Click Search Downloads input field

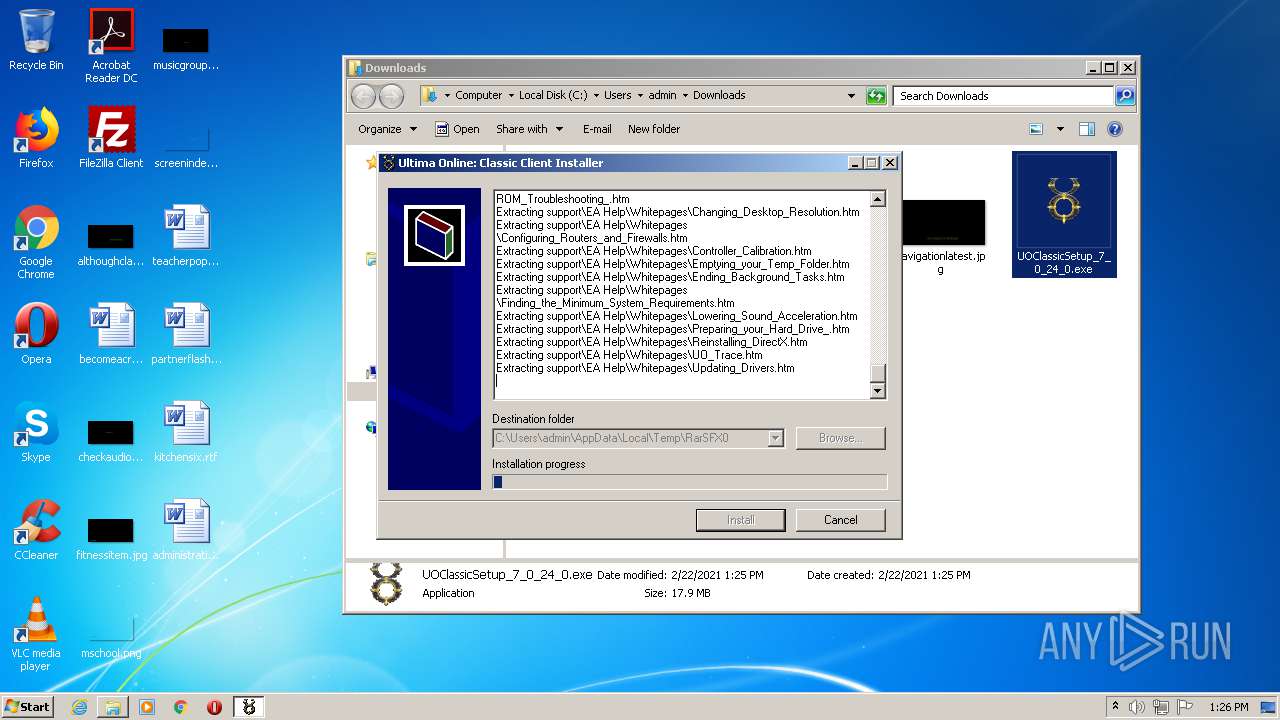[1003, 96]
